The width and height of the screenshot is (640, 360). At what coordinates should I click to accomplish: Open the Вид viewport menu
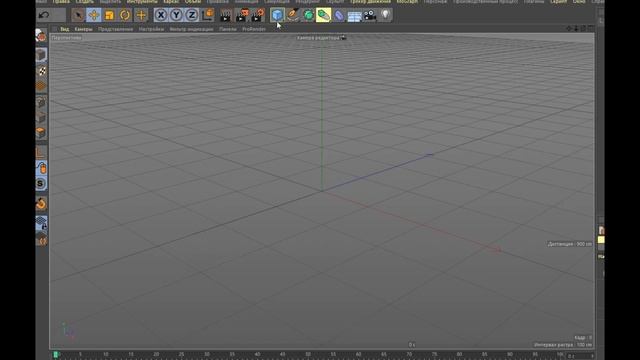click(x=64, y=29)
